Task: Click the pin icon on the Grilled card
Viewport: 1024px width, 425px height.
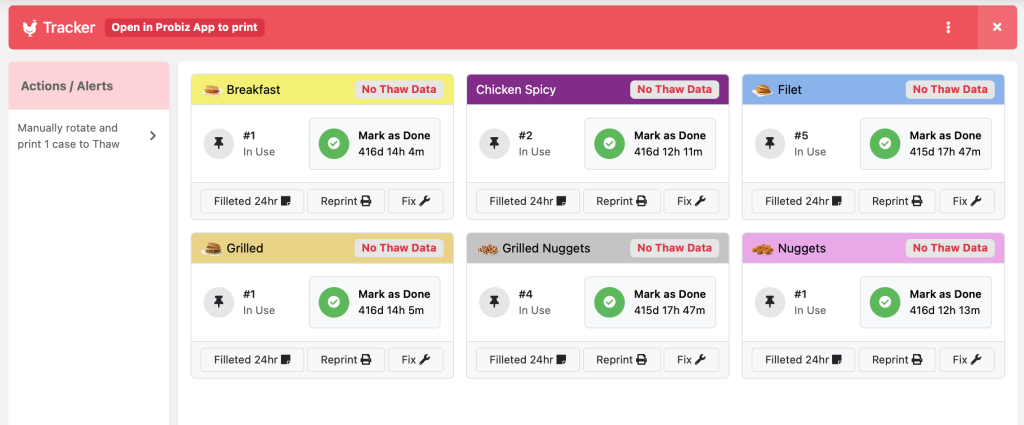Action: click(x=219, y=302)
